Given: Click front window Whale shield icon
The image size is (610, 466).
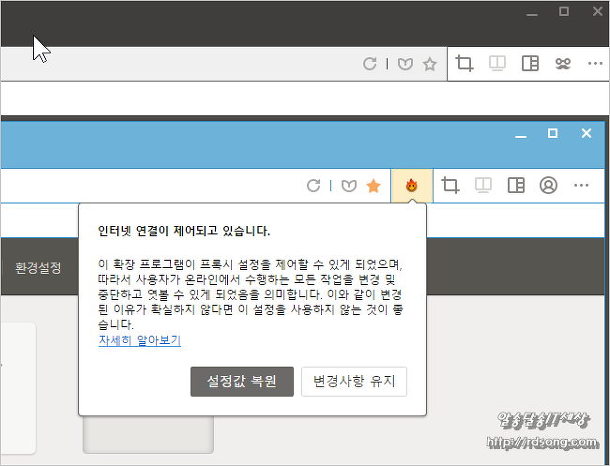Looking at the screenshot, I should coord(348,186).
